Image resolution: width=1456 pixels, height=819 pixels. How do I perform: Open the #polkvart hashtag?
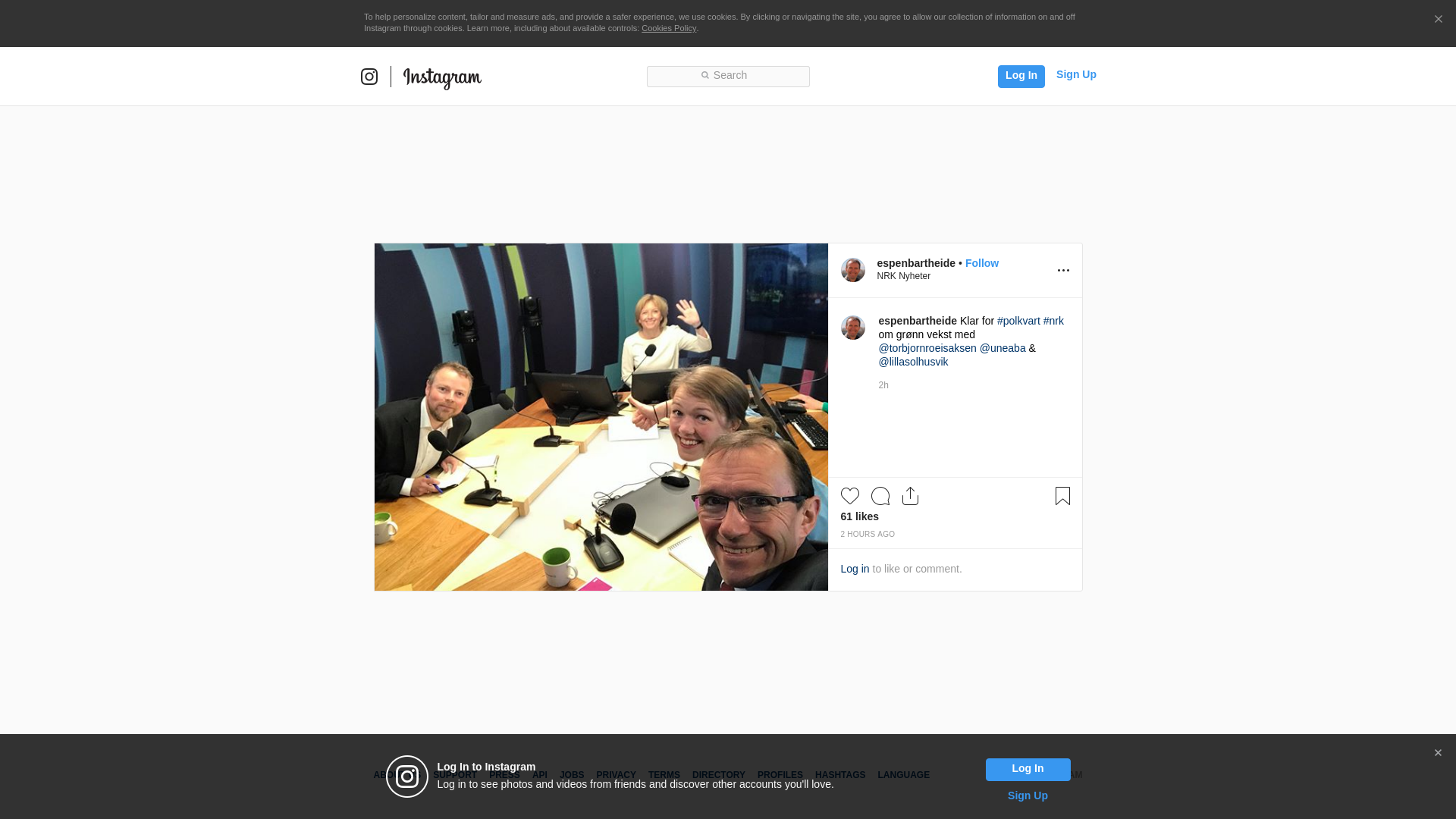1018,321
